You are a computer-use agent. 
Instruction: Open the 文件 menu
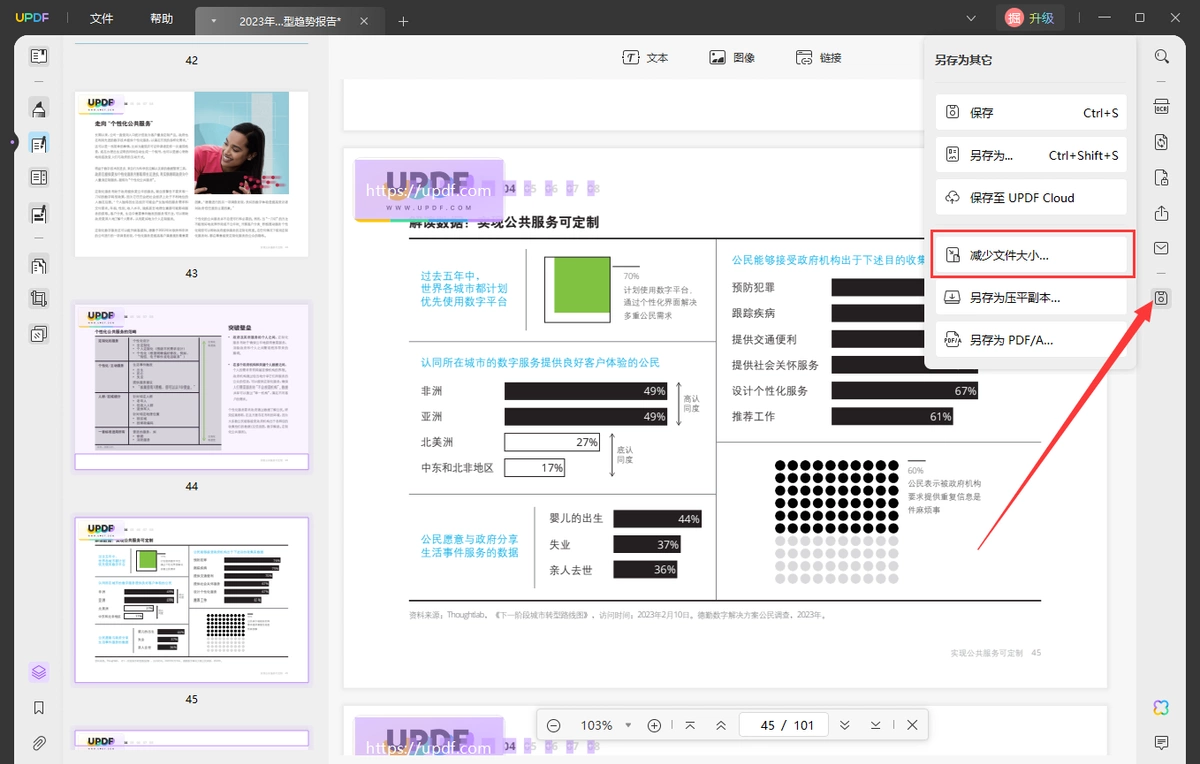click(101, 19)
